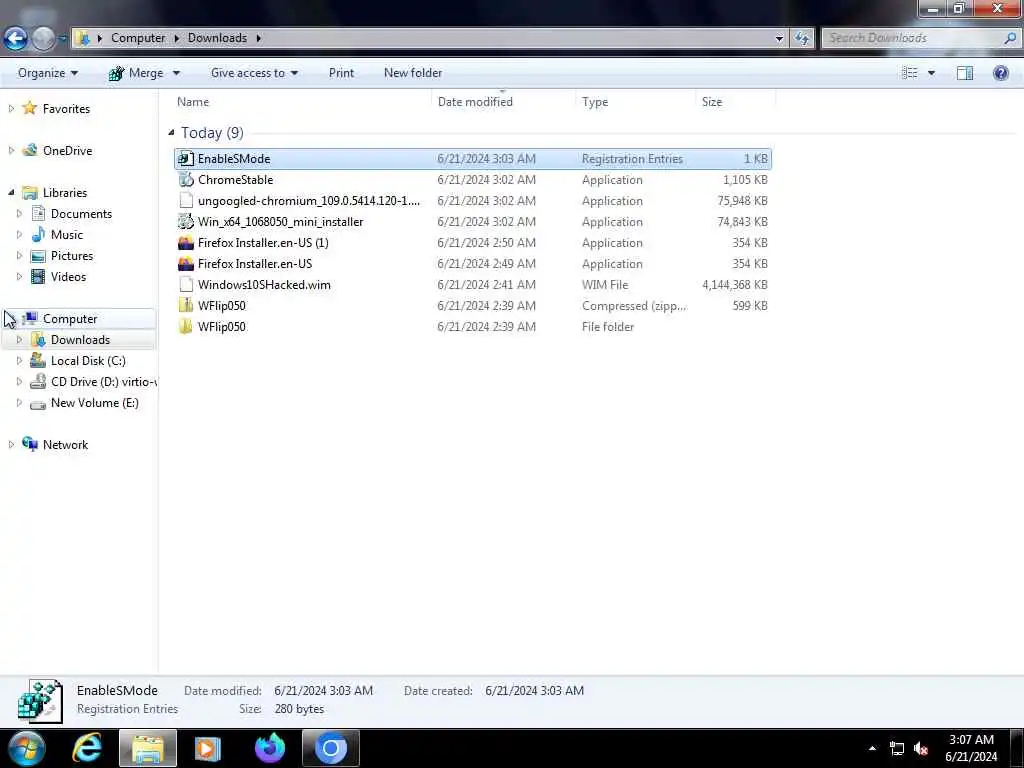Screen dimensions: 1024x768
Task: Open Help via the question mark icon
Action: [1000, 73]
